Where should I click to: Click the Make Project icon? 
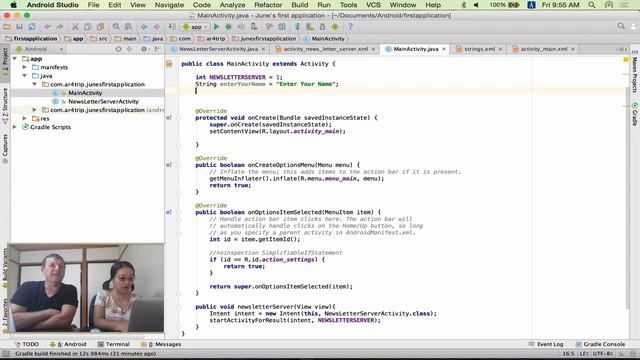[x=172, y=27]
